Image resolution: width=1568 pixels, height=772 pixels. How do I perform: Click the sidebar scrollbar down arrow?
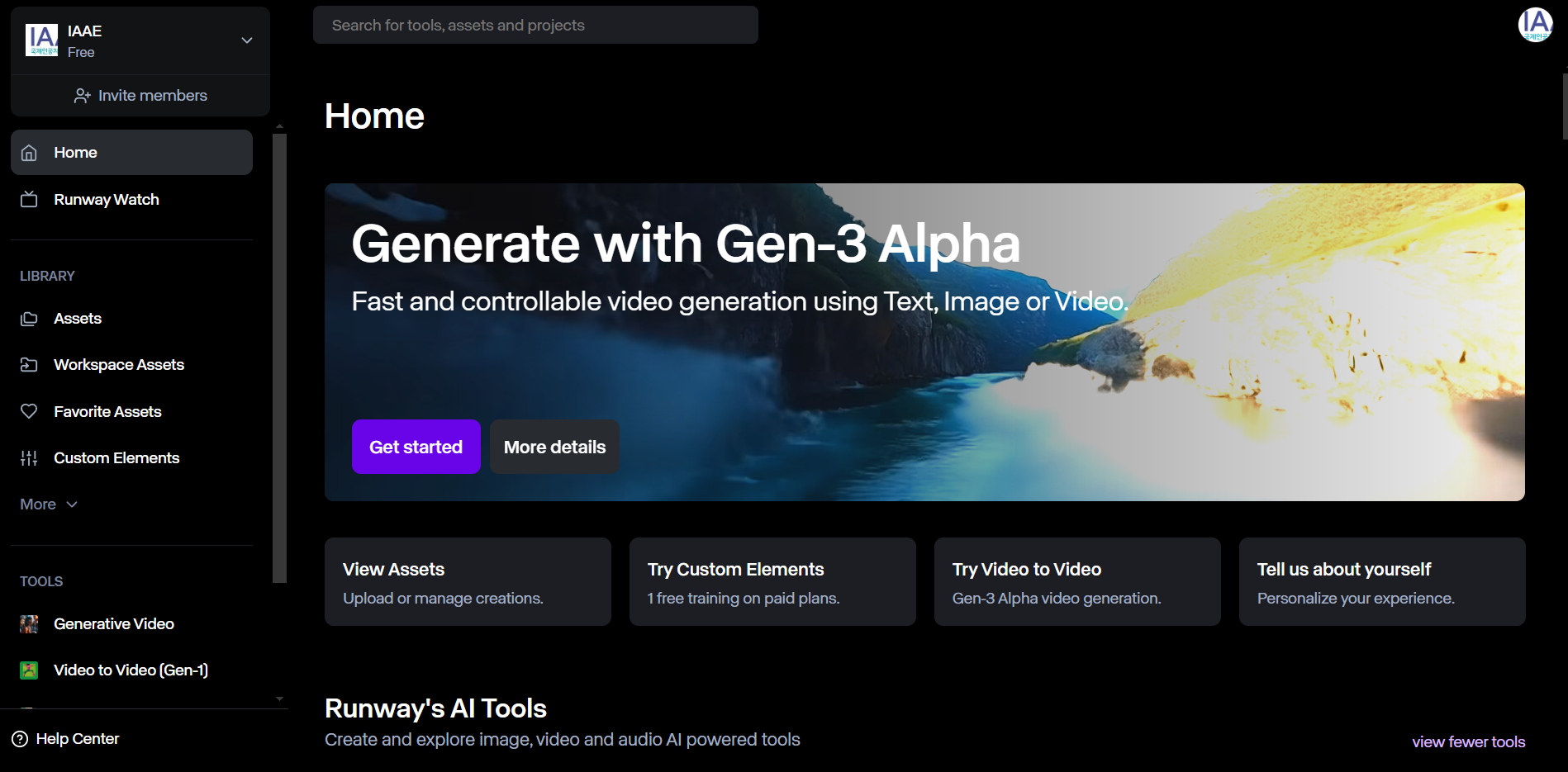click(x=279, y=699)
